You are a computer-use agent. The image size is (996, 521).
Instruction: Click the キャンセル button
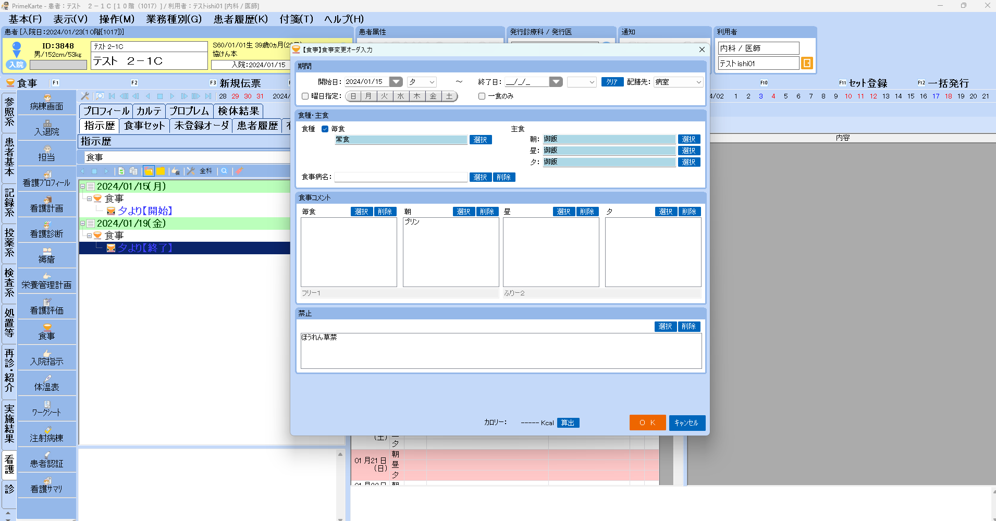point(687,423)
